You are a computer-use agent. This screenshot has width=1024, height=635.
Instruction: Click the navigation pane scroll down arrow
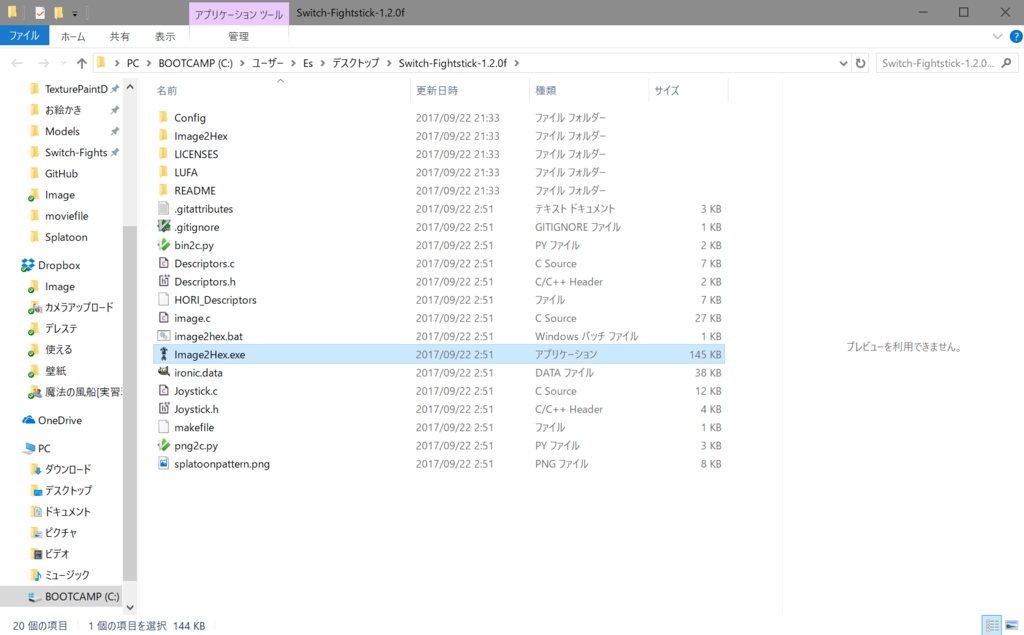tap(129, 607)
